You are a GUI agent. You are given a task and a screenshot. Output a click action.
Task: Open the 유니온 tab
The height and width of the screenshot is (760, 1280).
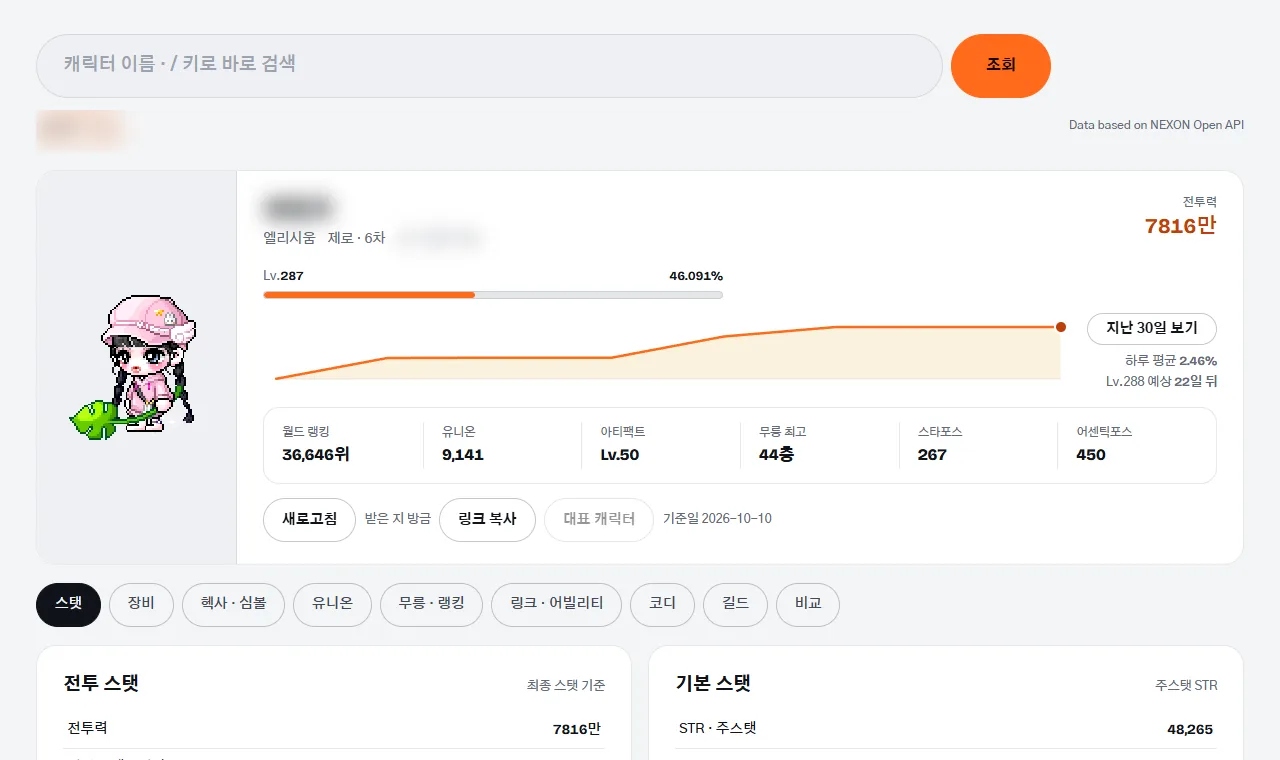click(x=333, y=605)
